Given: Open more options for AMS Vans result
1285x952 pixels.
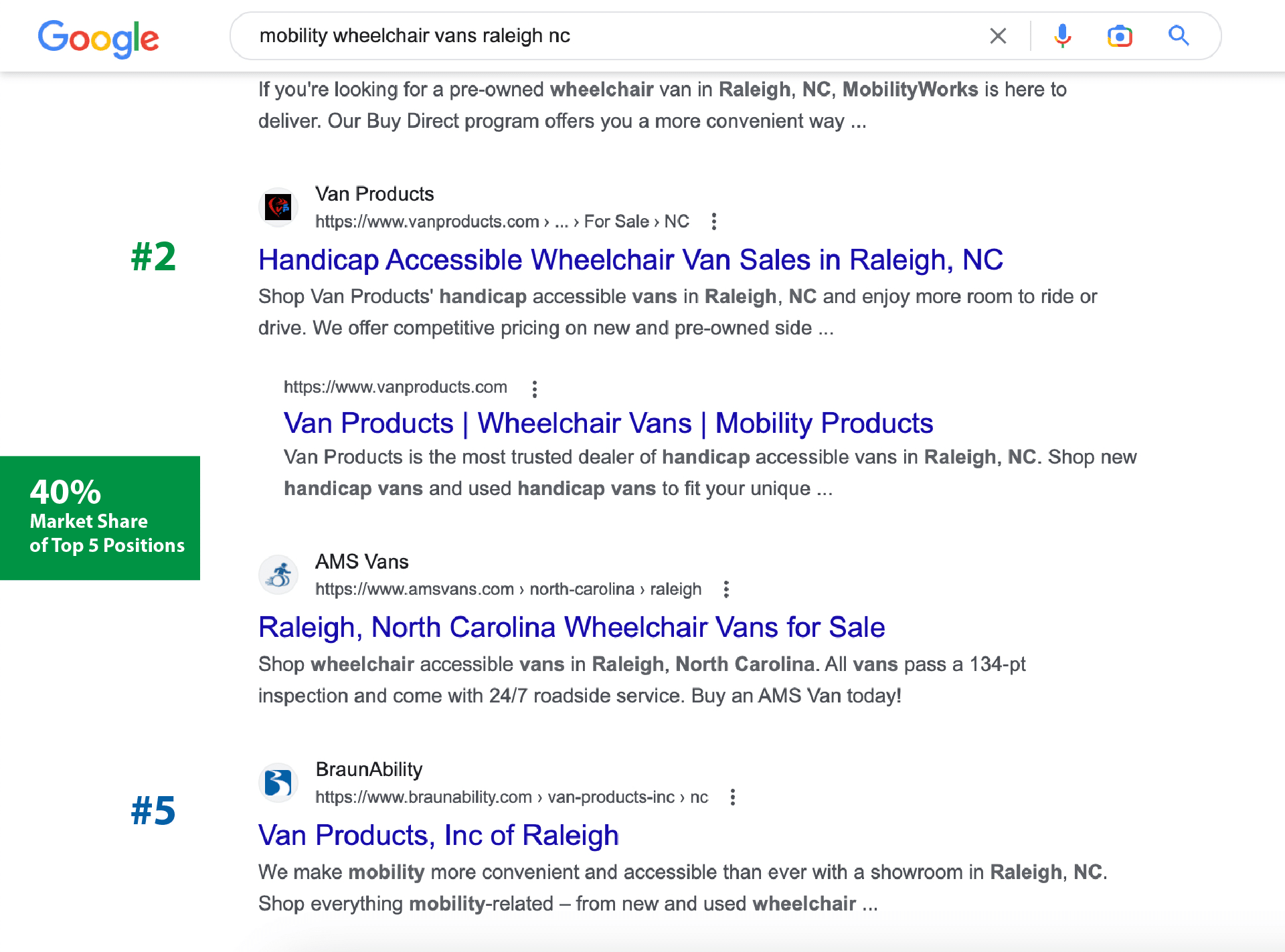Looking at the screenshot, I should pos(726,589).
